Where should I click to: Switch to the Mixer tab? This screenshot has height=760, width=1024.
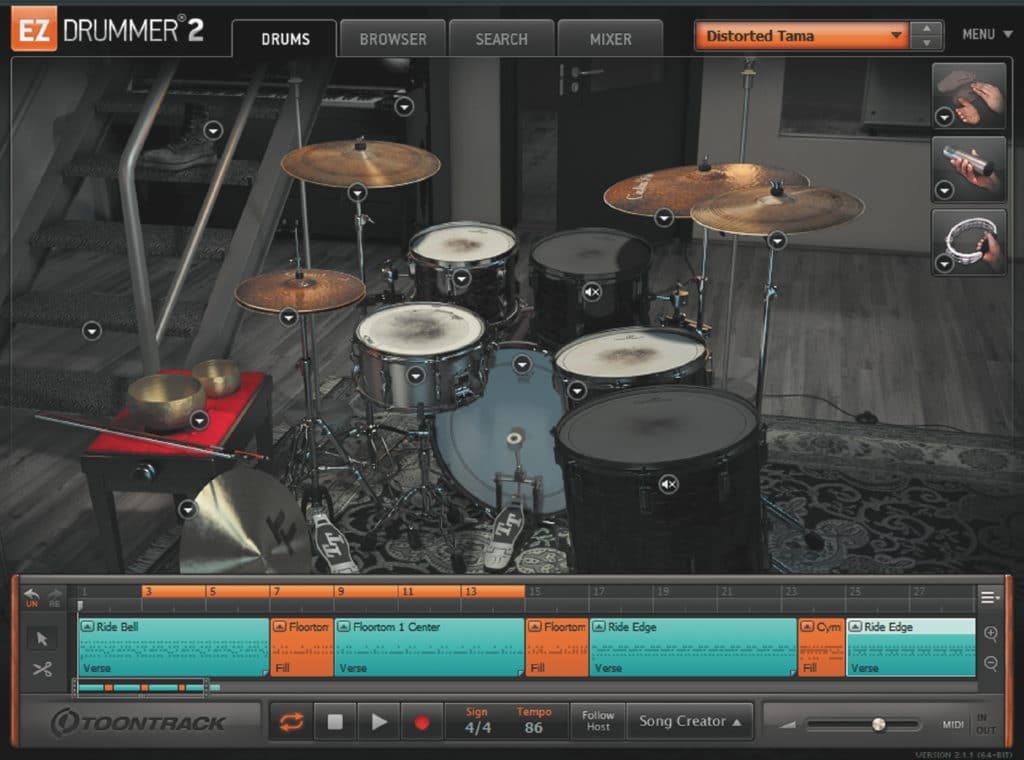(x=611, y=39)
